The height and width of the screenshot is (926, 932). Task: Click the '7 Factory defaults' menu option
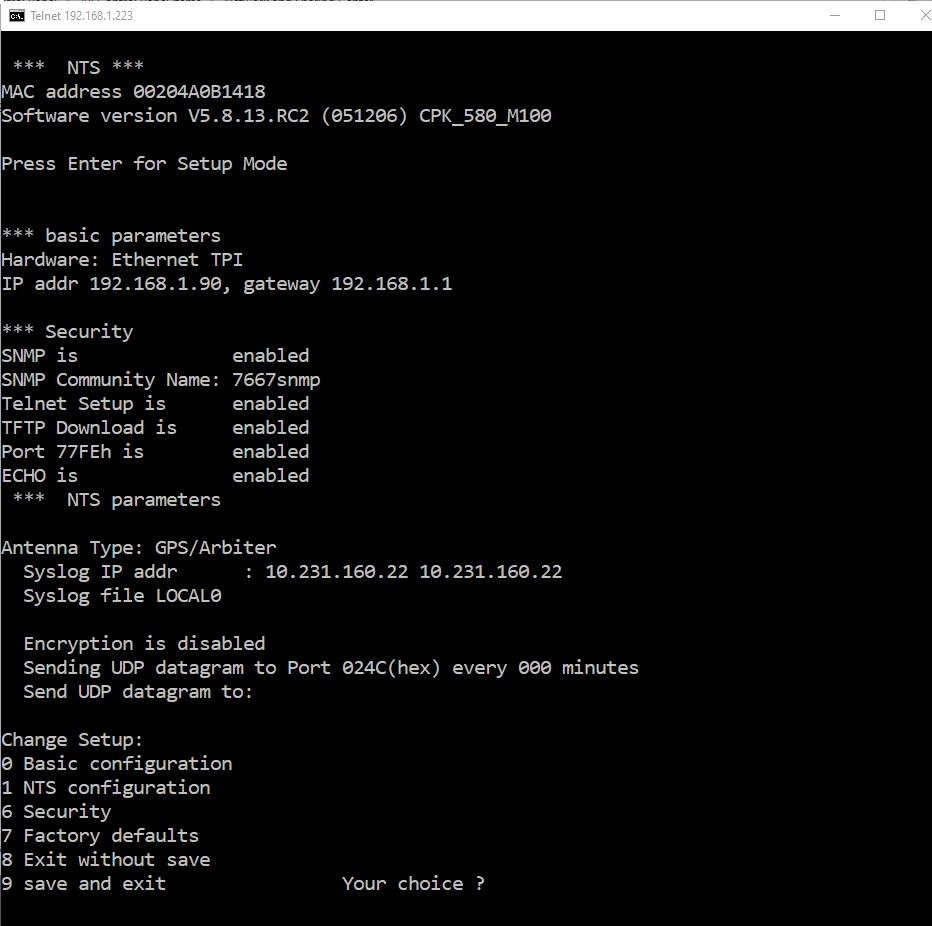100,836
